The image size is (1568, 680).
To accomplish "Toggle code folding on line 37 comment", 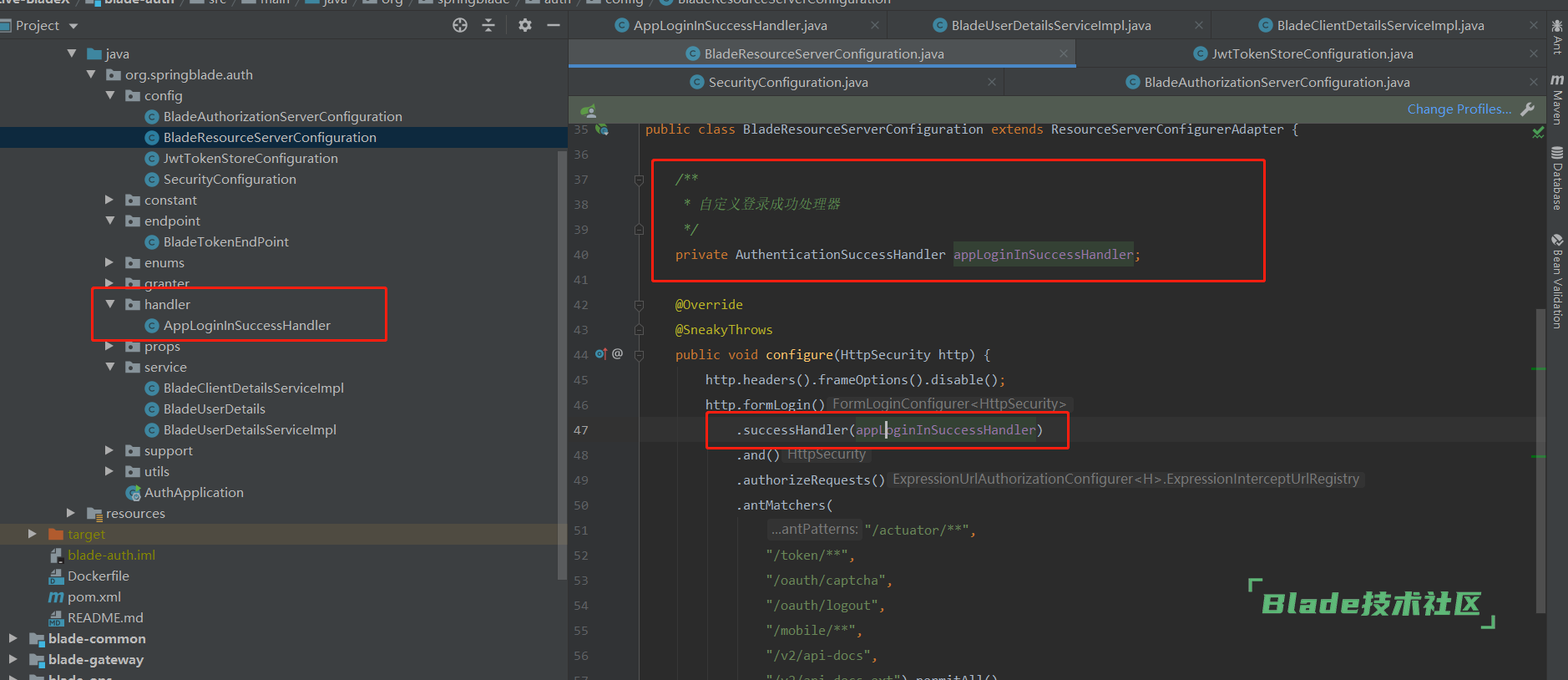I will [639, 180].
